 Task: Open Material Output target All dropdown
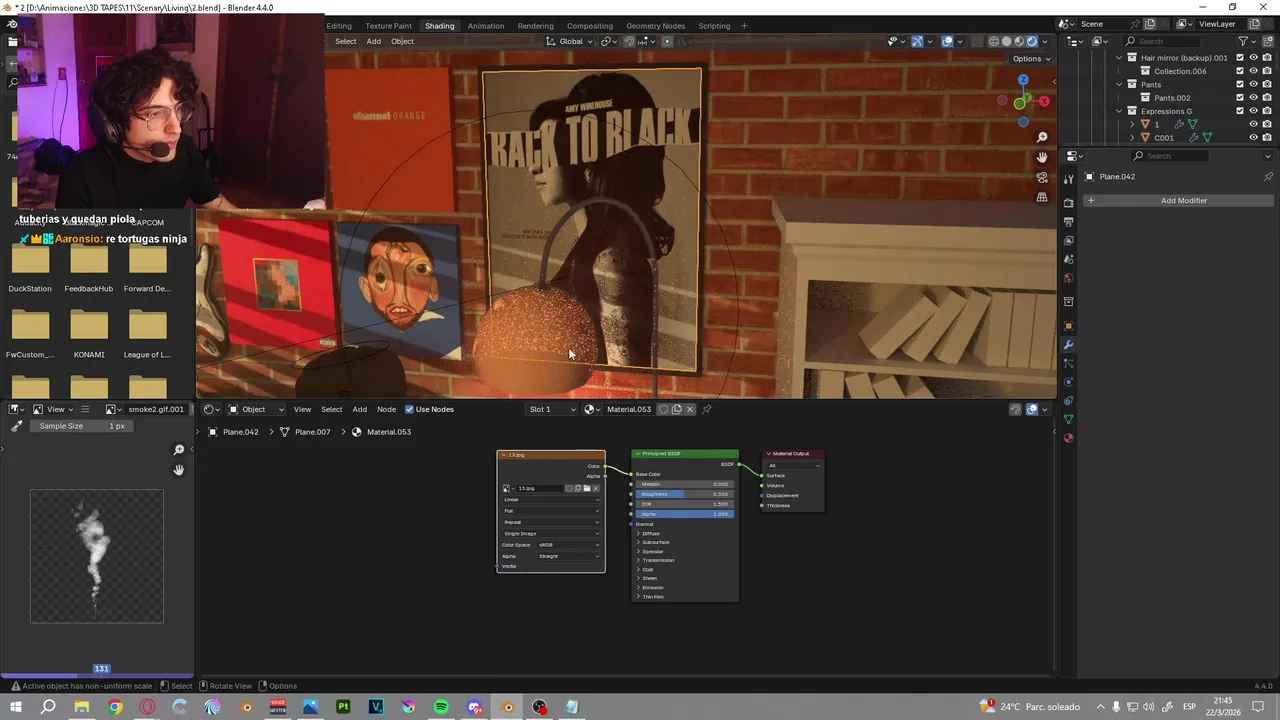[x=794, y=465]
